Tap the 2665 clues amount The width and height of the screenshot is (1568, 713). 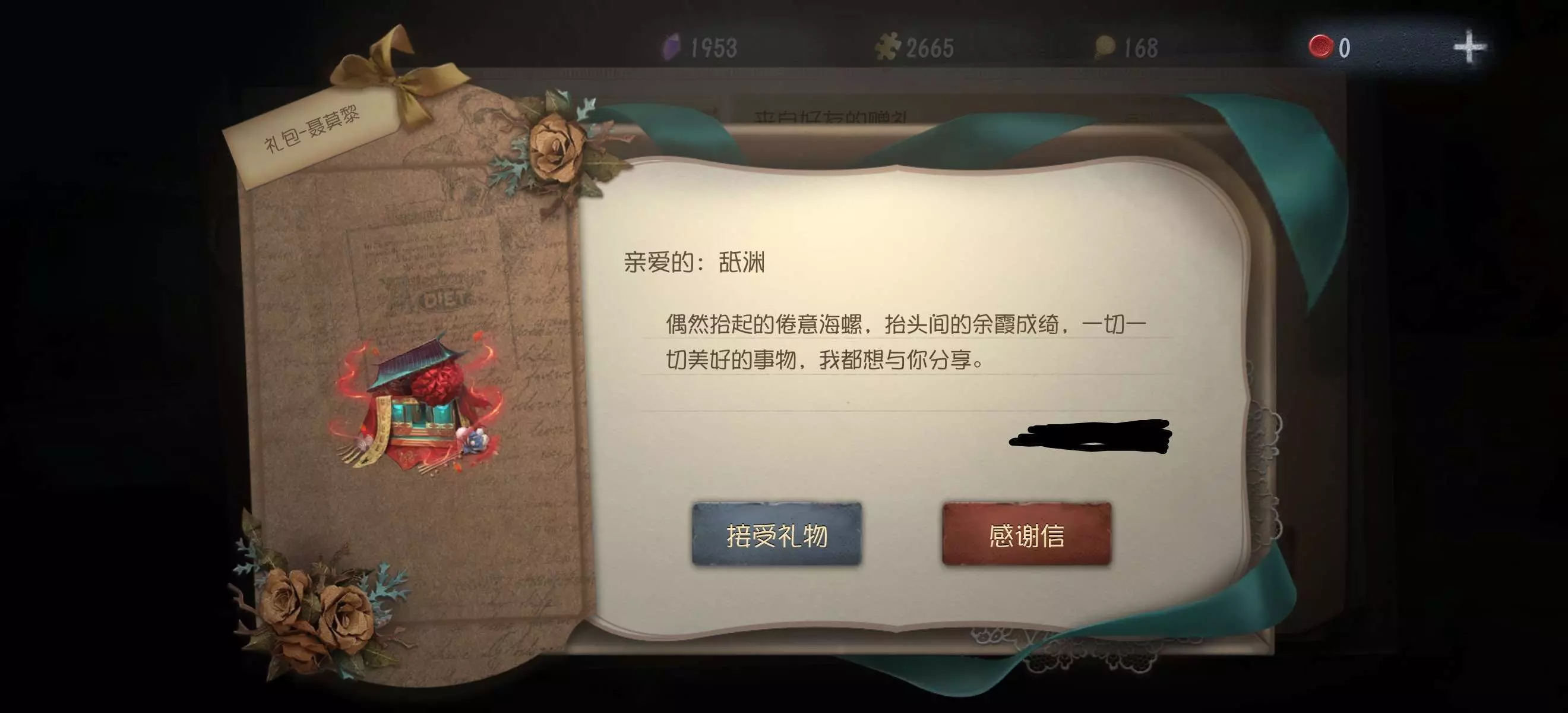click(x=930, y=48)
